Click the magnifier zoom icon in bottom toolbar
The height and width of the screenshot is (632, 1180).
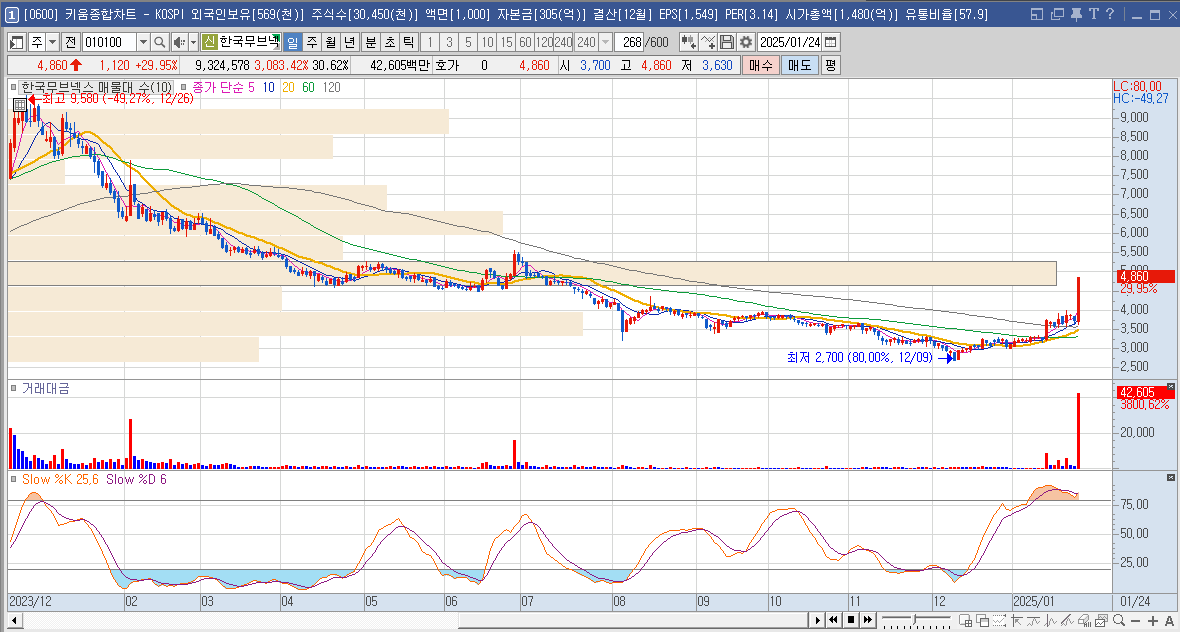pos(1119,620)
